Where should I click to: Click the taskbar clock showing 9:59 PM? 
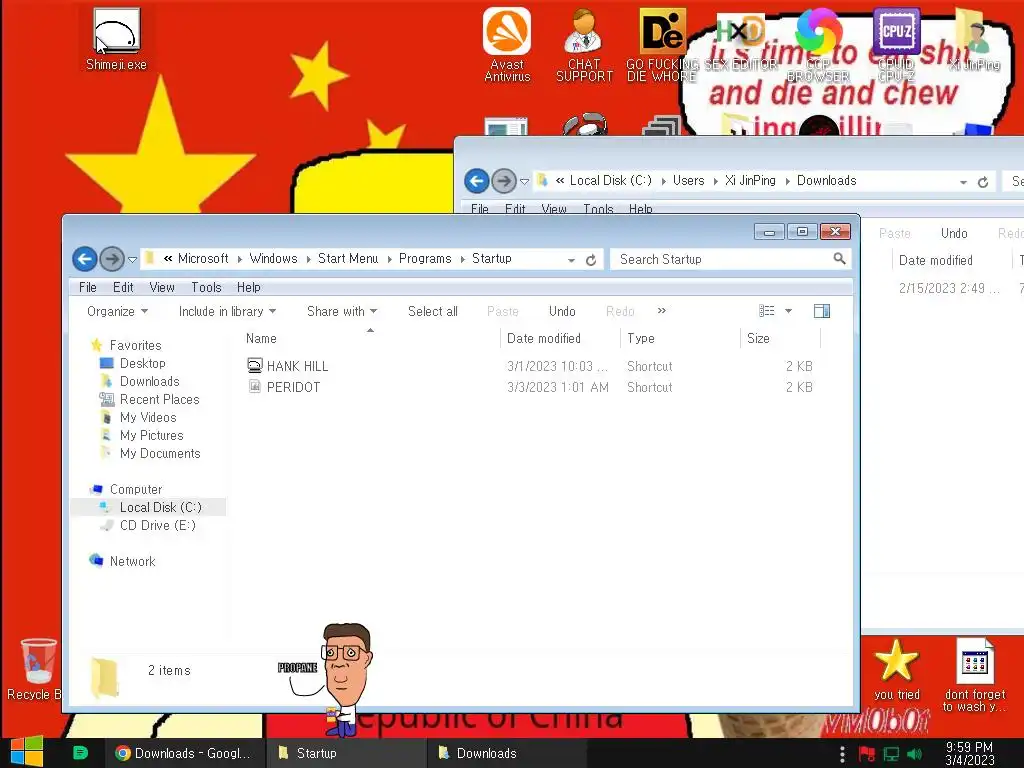[969, 754]
